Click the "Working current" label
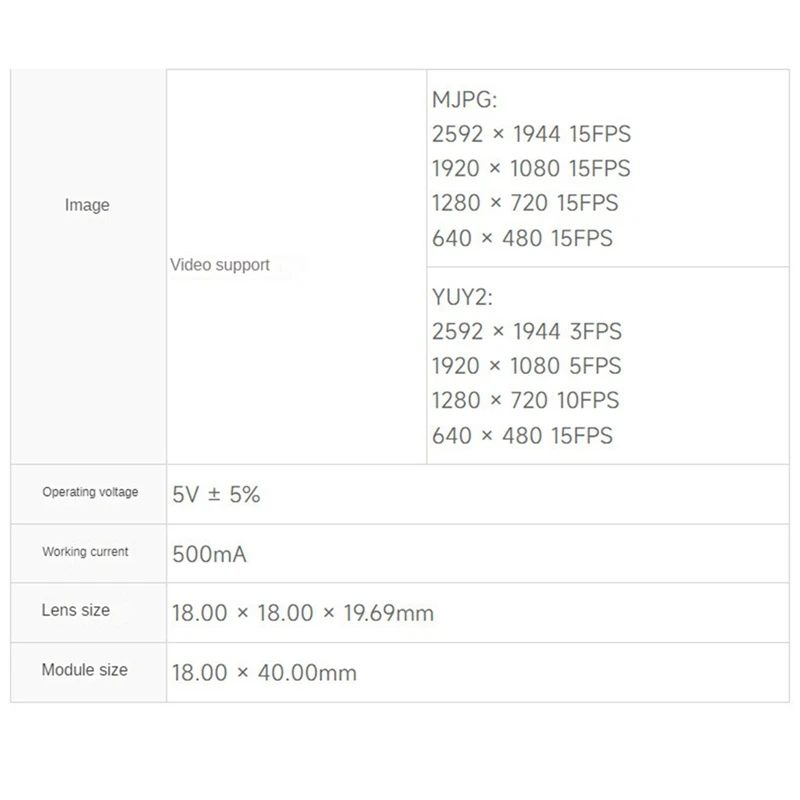The height and width of the screenshot is (800, 800). 85,552
